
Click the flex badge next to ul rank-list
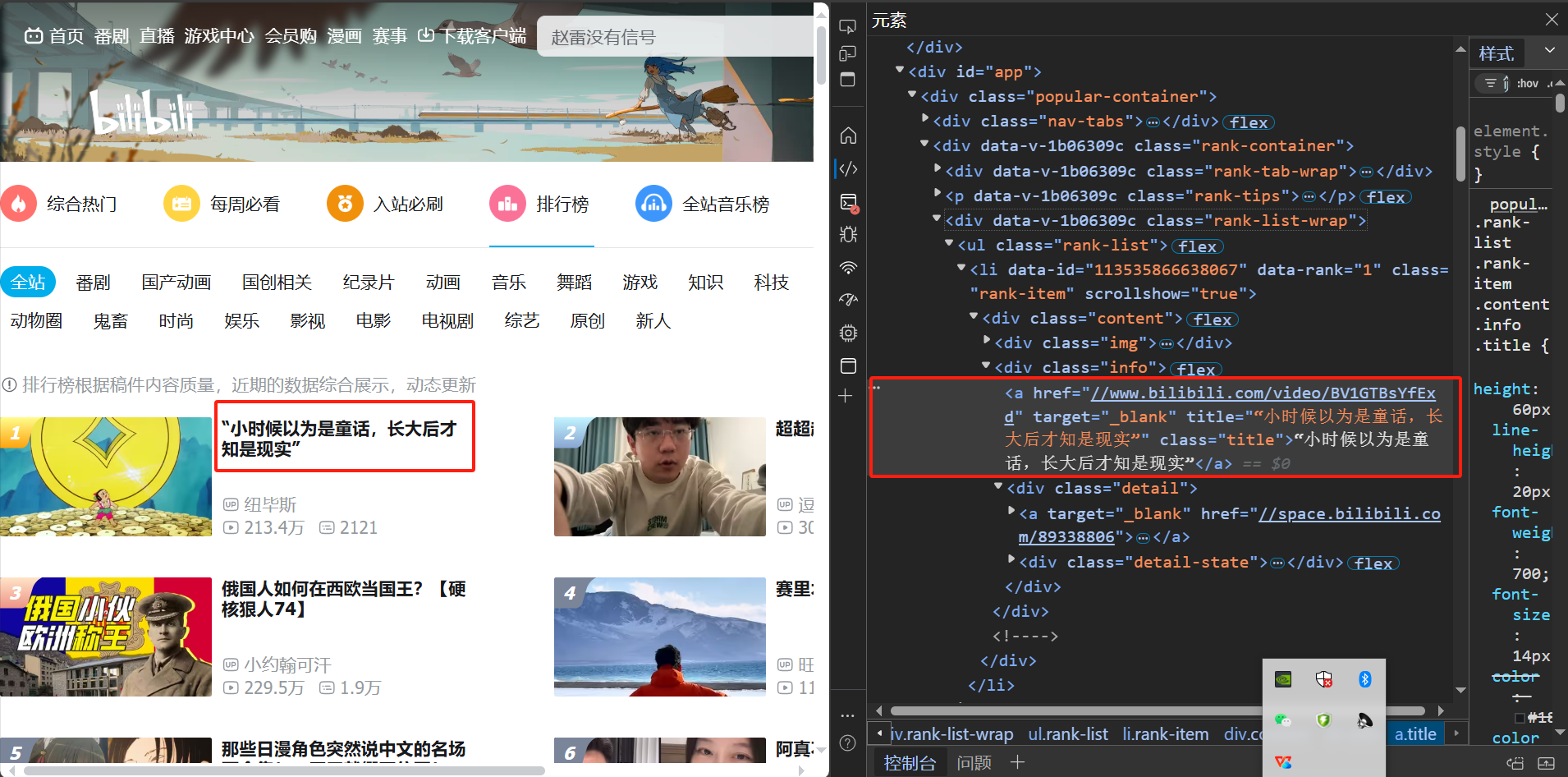tap(1198, 246)
